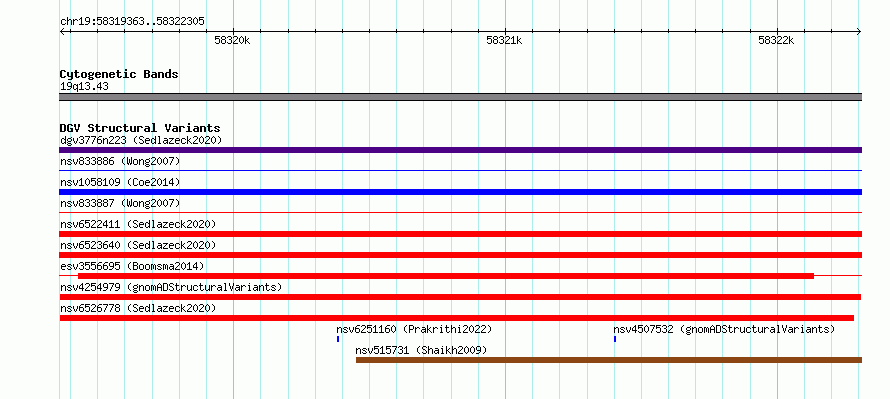The width and height of the screenshot is (890, 399).
Task: Click the dgv3776n223 (Sedlazeck2020) label
Action: (141, 140)
